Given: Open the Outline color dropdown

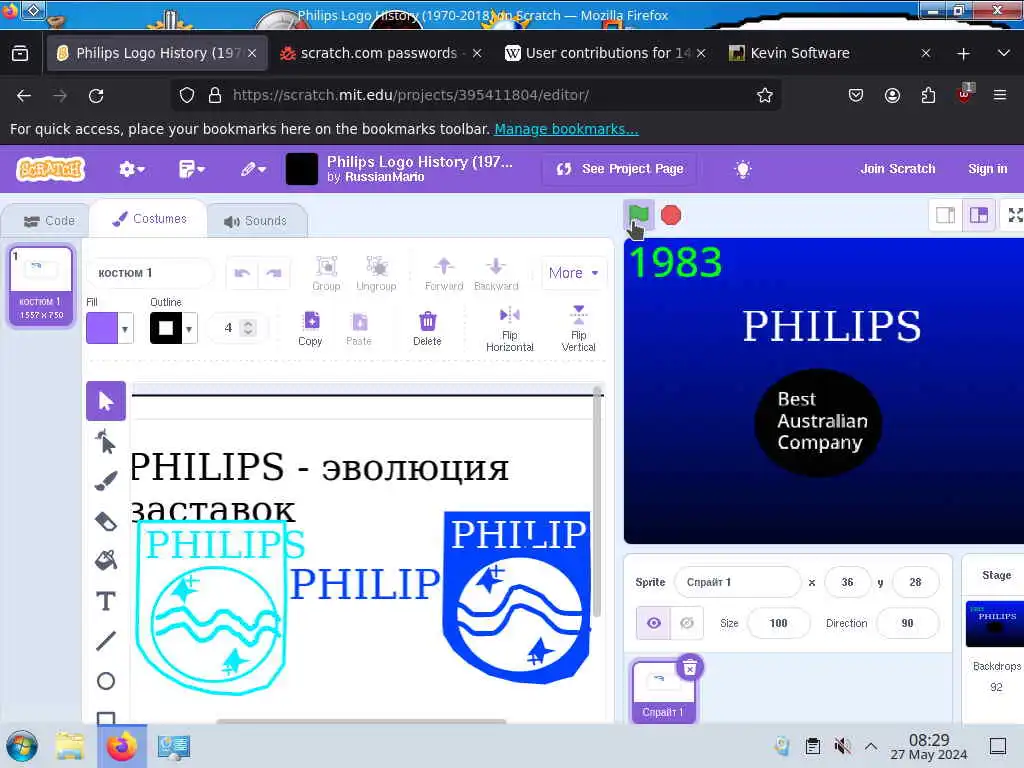Looking at the screenshot, I should tap(189, 328).
